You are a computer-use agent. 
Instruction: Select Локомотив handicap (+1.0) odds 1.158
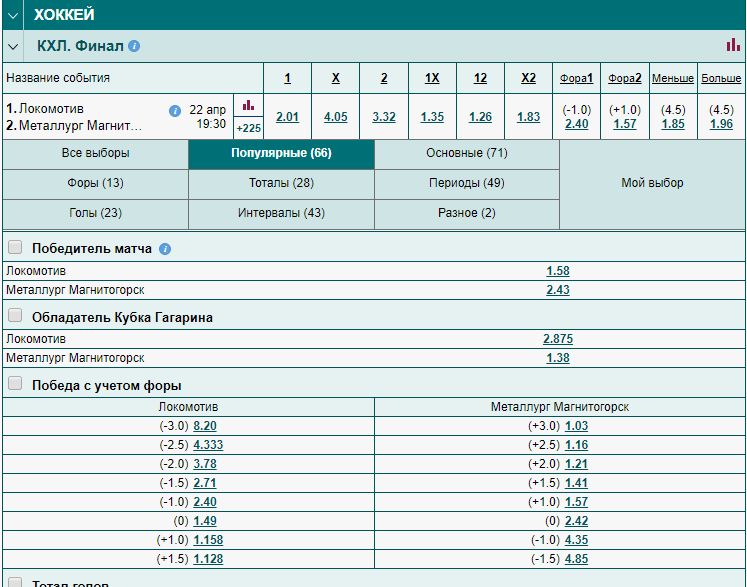[208, 540]
